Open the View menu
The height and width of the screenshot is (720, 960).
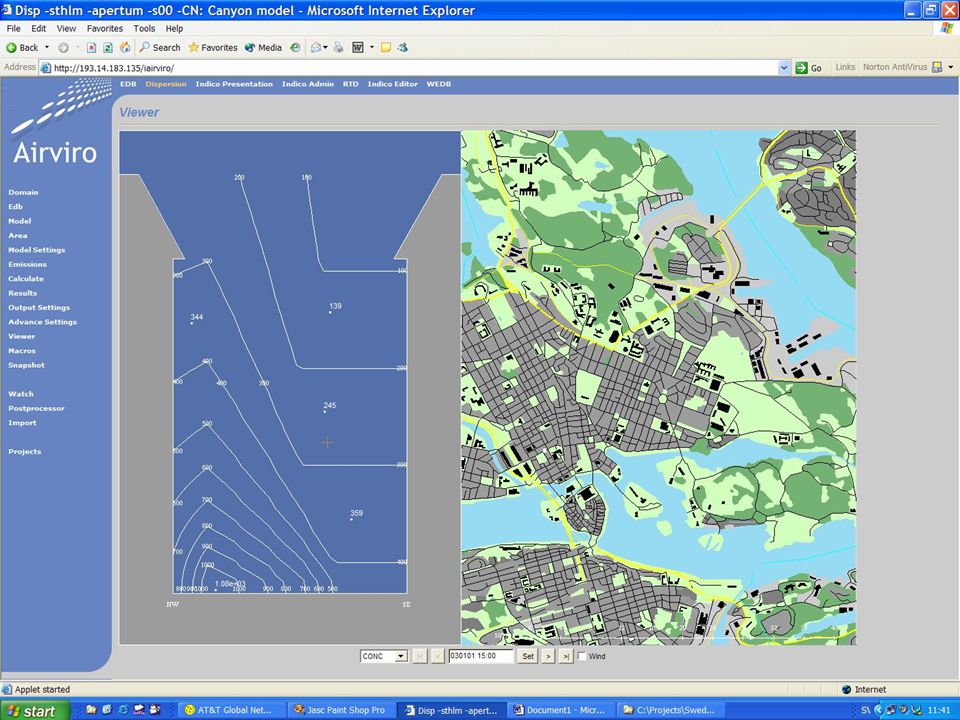click(66, 28)
